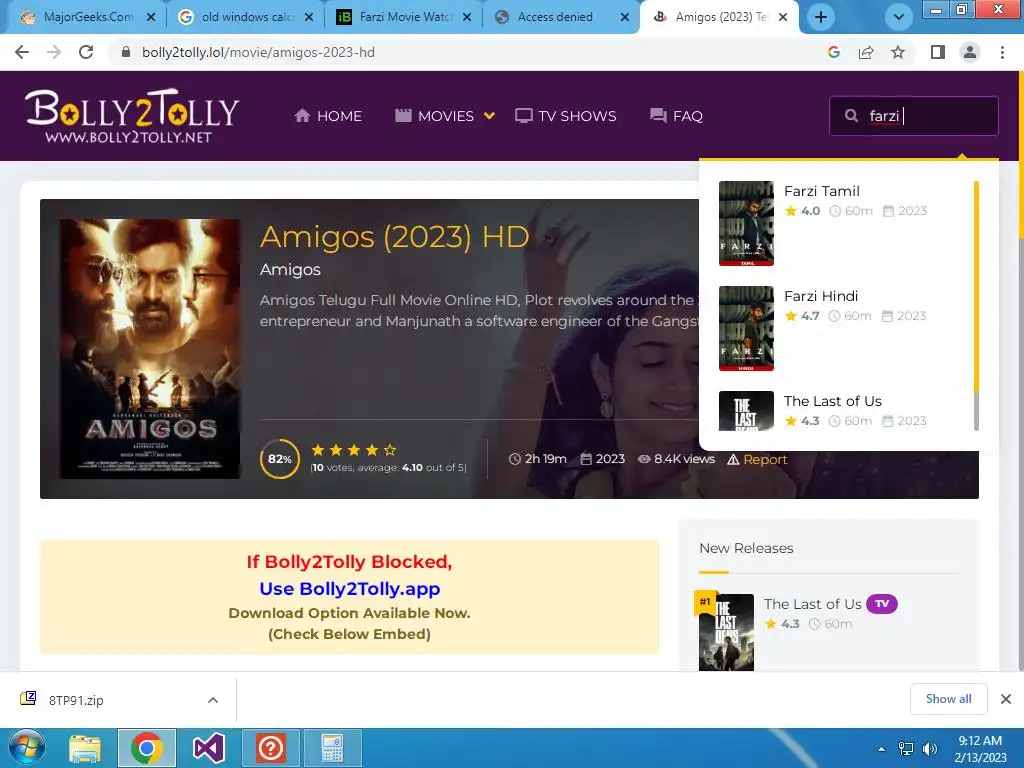Open Chrome profile avatar menu

click(970, 52)
